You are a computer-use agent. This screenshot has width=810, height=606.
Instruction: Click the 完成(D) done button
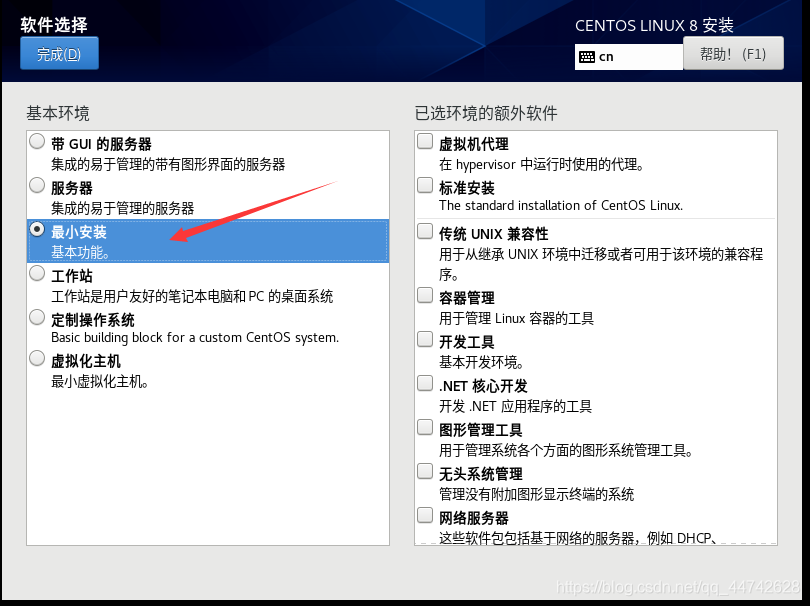pyautogui.click(x=59, y=53)
